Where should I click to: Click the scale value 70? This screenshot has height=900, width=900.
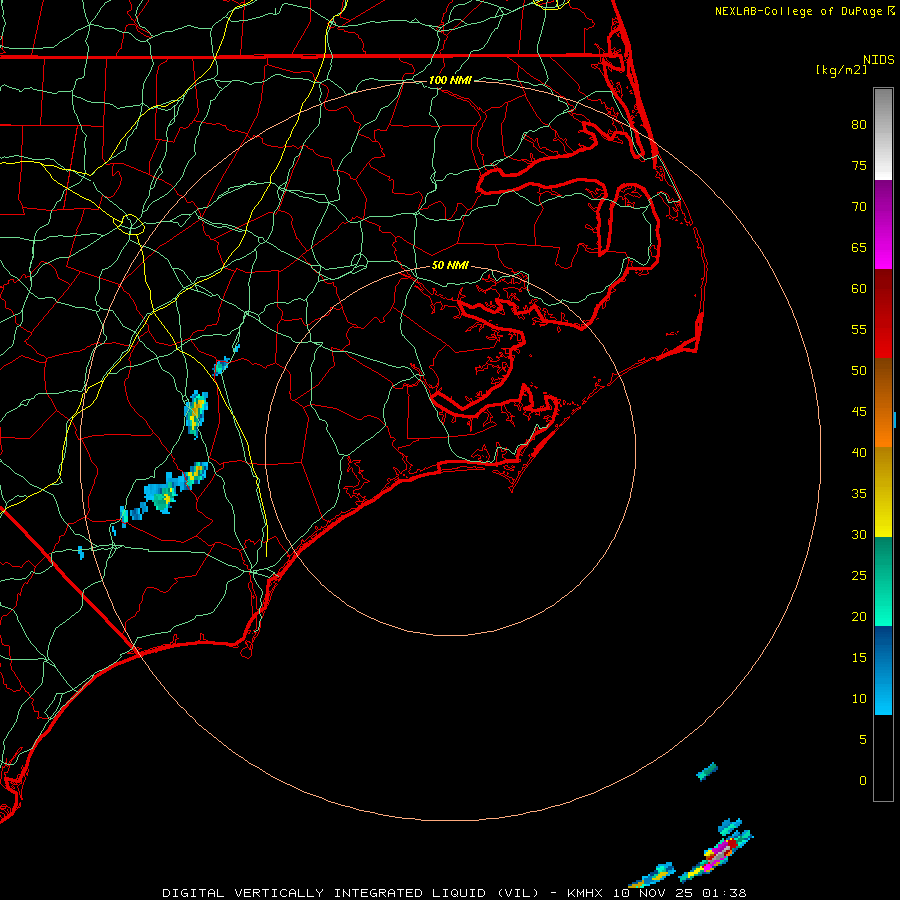[859, 207]
